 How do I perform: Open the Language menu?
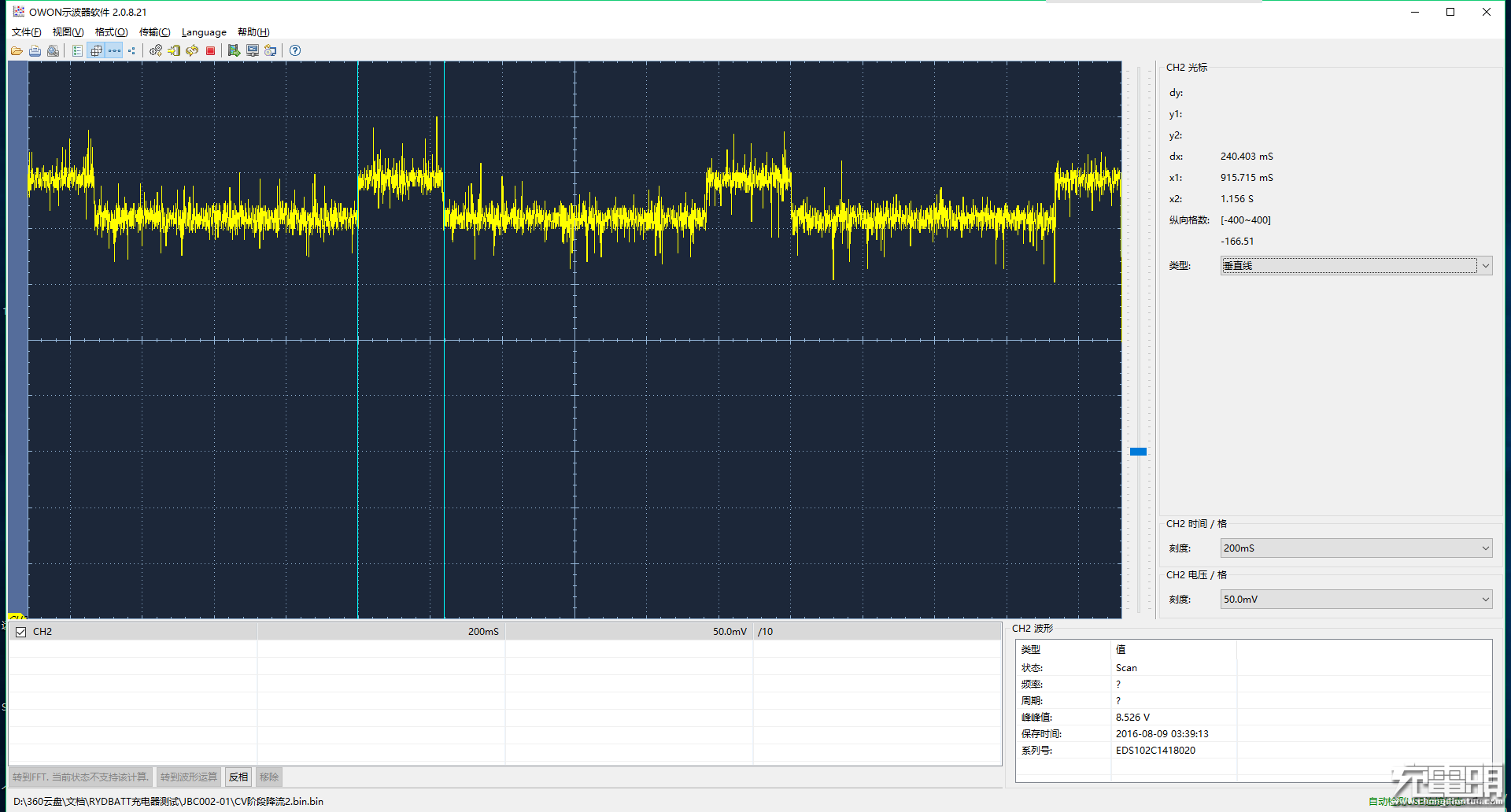(204, 32)
